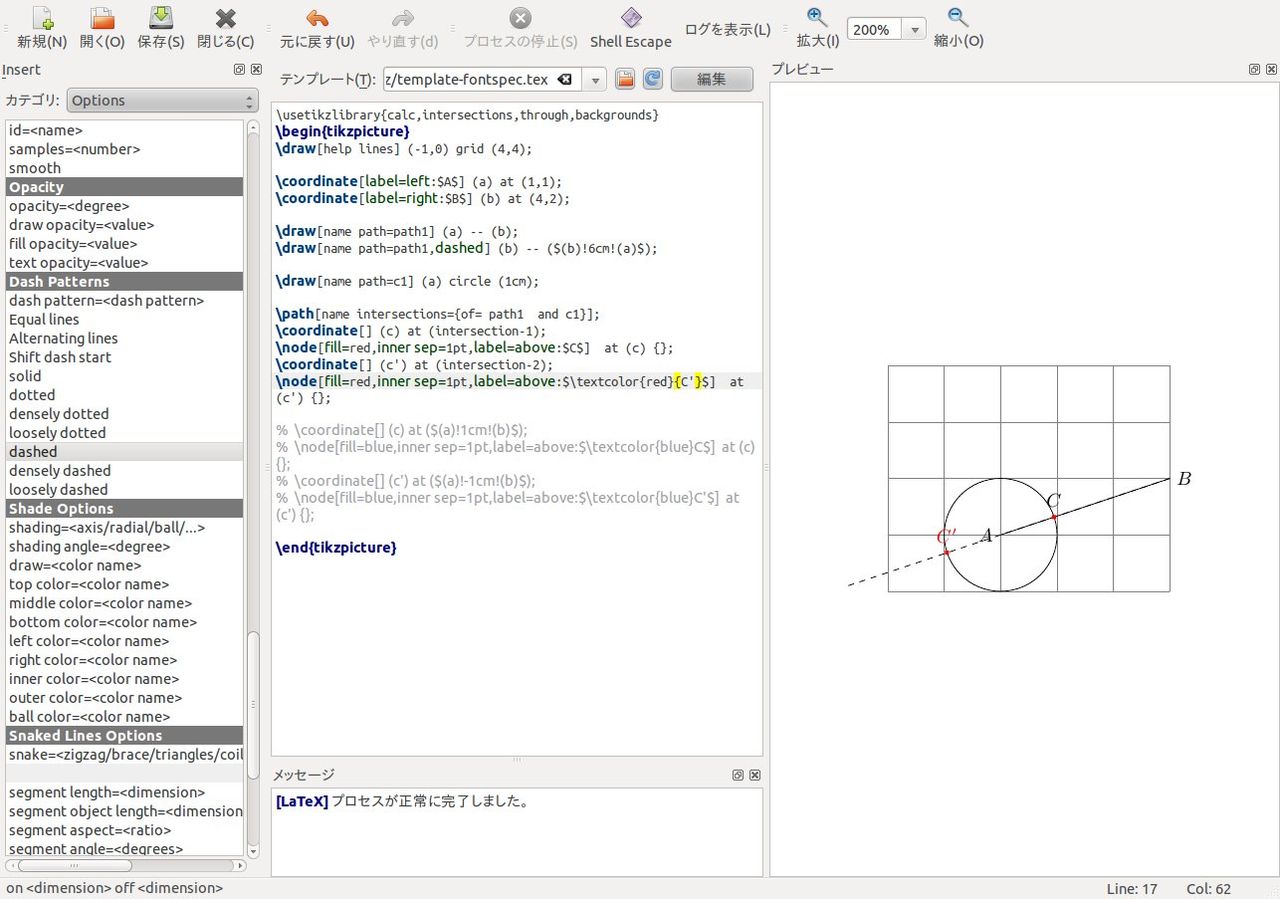Screen dimensions: 1280x899
Task: Stop the process with プロセスの停止(S)
Action: 520,27
